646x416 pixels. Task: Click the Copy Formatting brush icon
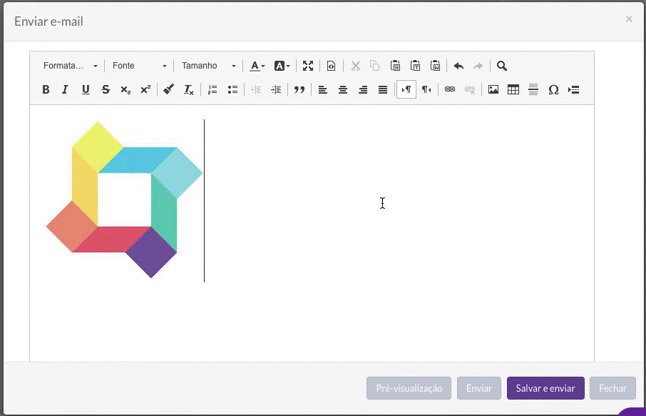coord(169,89)
